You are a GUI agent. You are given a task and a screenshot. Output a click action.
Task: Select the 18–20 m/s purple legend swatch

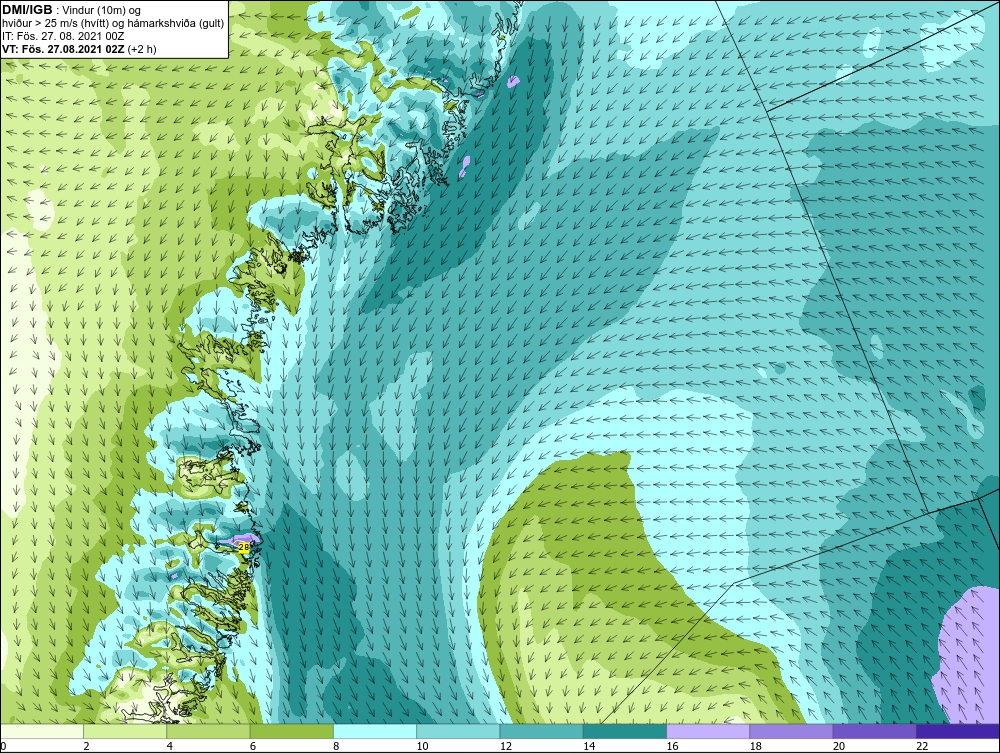(791, 731)
